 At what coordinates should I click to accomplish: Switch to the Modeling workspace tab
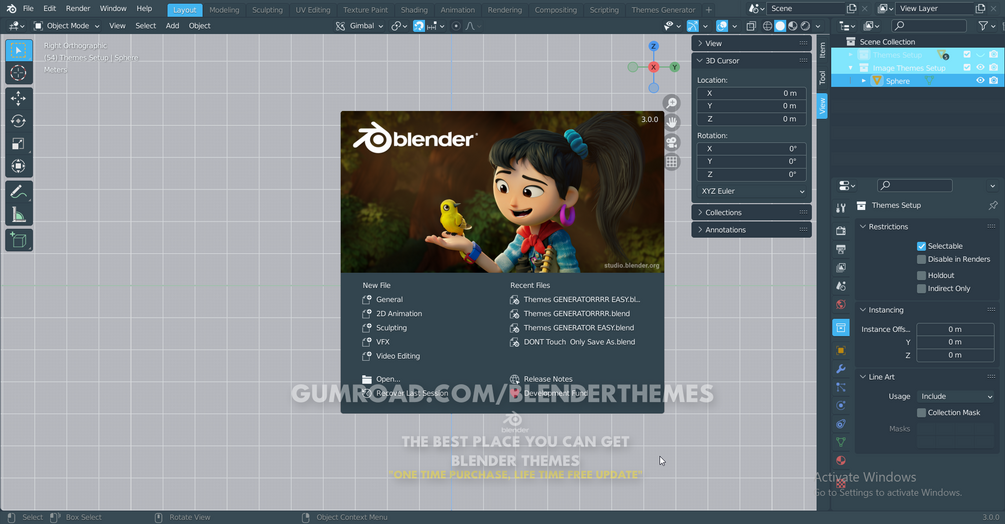coord(224,10)
